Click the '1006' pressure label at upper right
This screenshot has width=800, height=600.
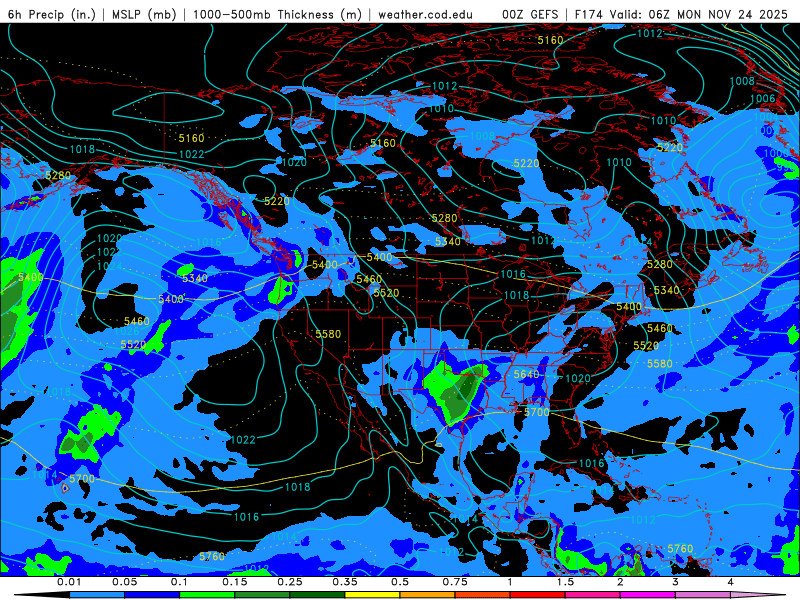pos(763,98)
